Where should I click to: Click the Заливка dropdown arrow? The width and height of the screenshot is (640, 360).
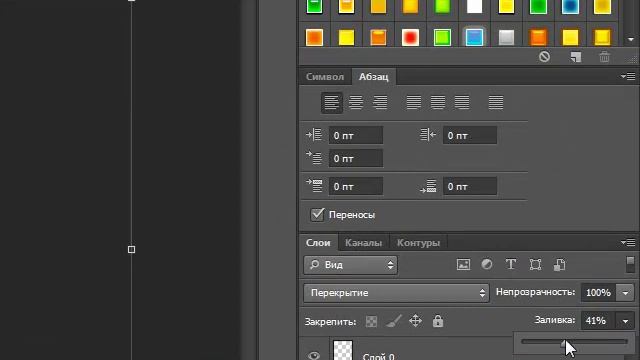625,321
